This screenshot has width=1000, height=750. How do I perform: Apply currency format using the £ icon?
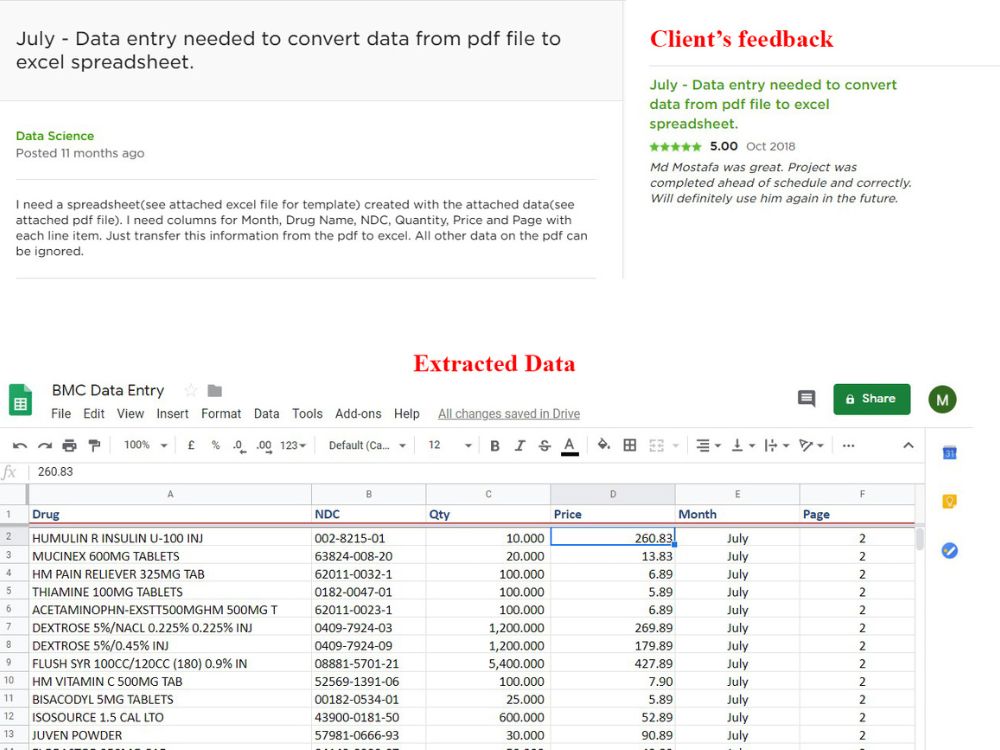(190, 445)
